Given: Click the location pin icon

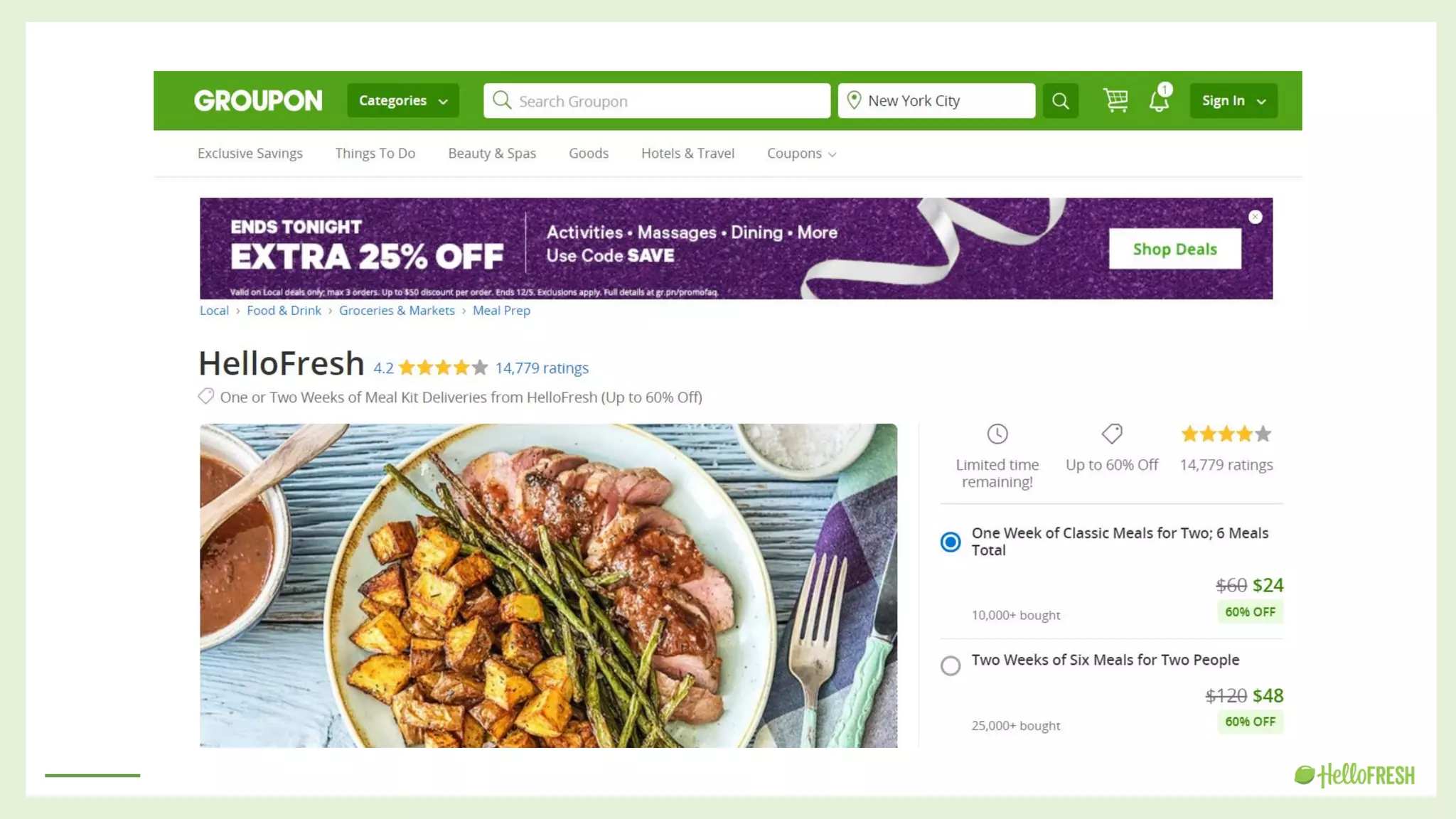Looking at the screenshot, I should pos(854,100).
